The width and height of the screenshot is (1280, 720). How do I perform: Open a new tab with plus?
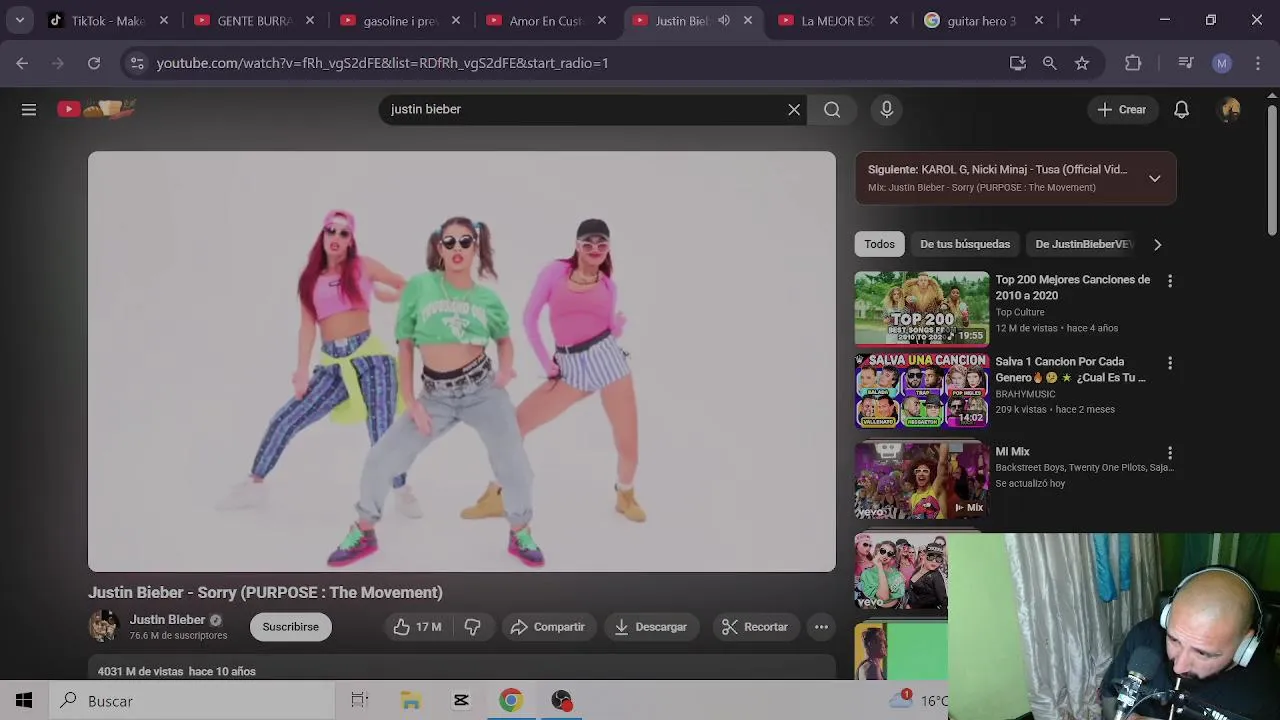click(1075, 20)
